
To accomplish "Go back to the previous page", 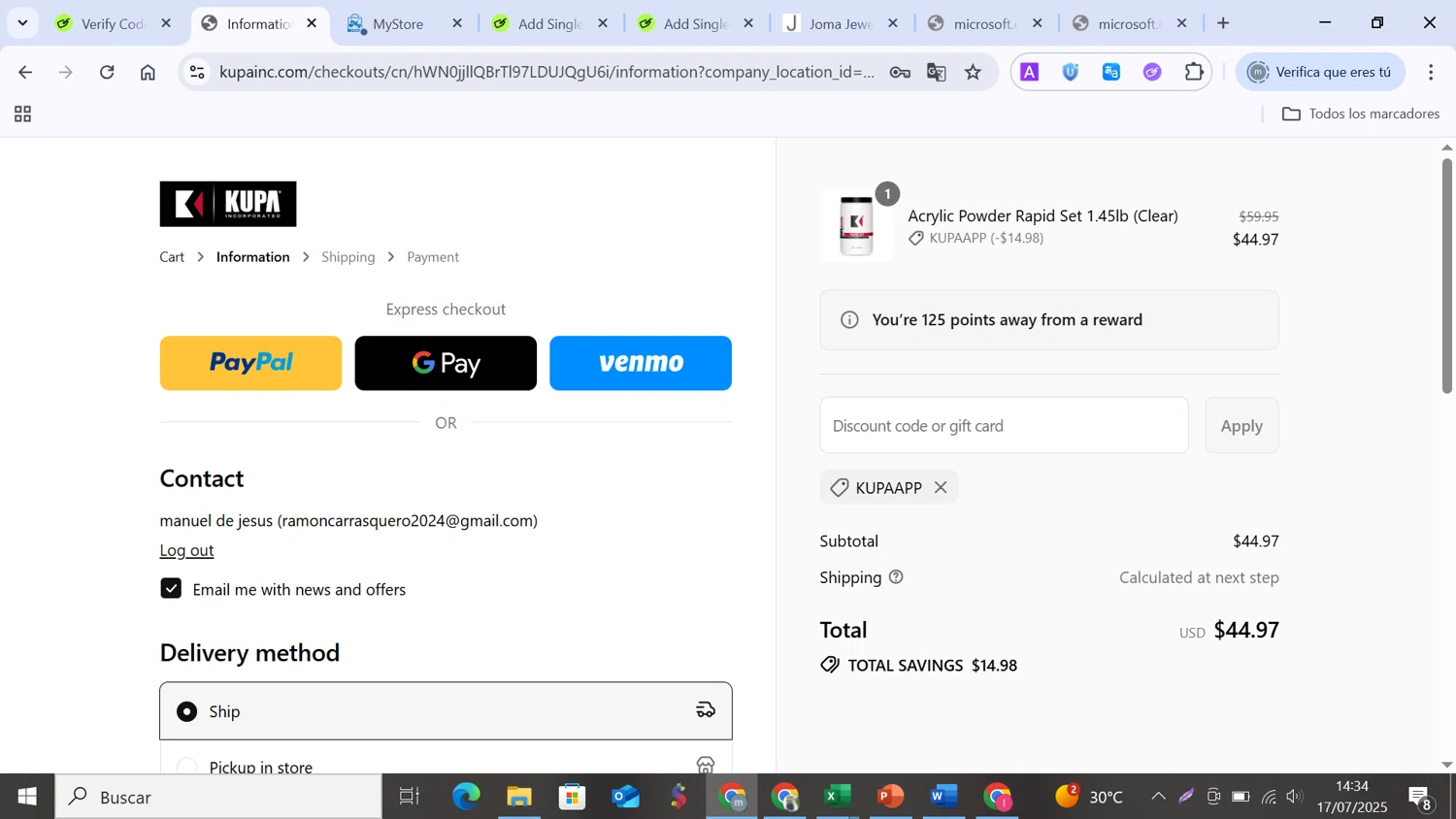I will tap(25, 72).
